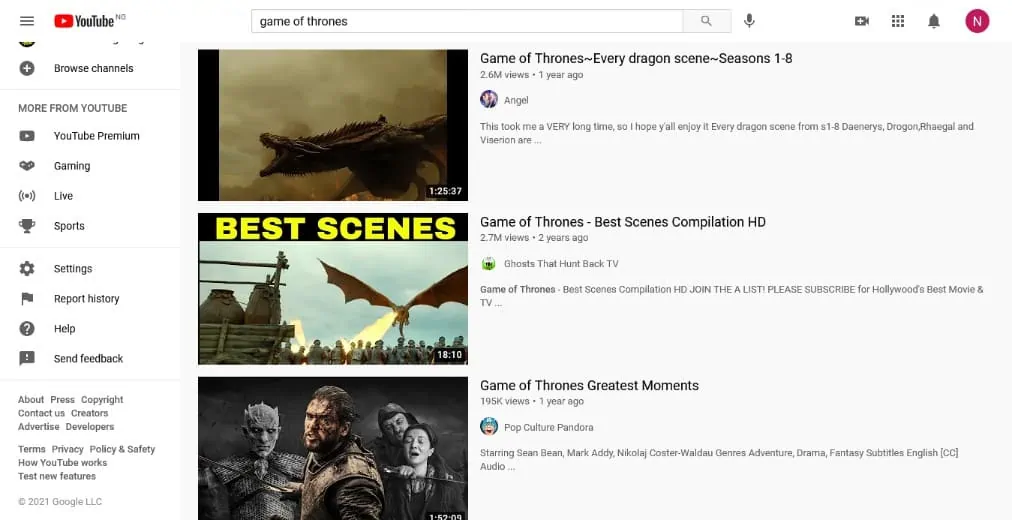The image size is (1012, 520).
Task: Click the '2.6M views • 1 year ago' text
Action: pos(532,75)
